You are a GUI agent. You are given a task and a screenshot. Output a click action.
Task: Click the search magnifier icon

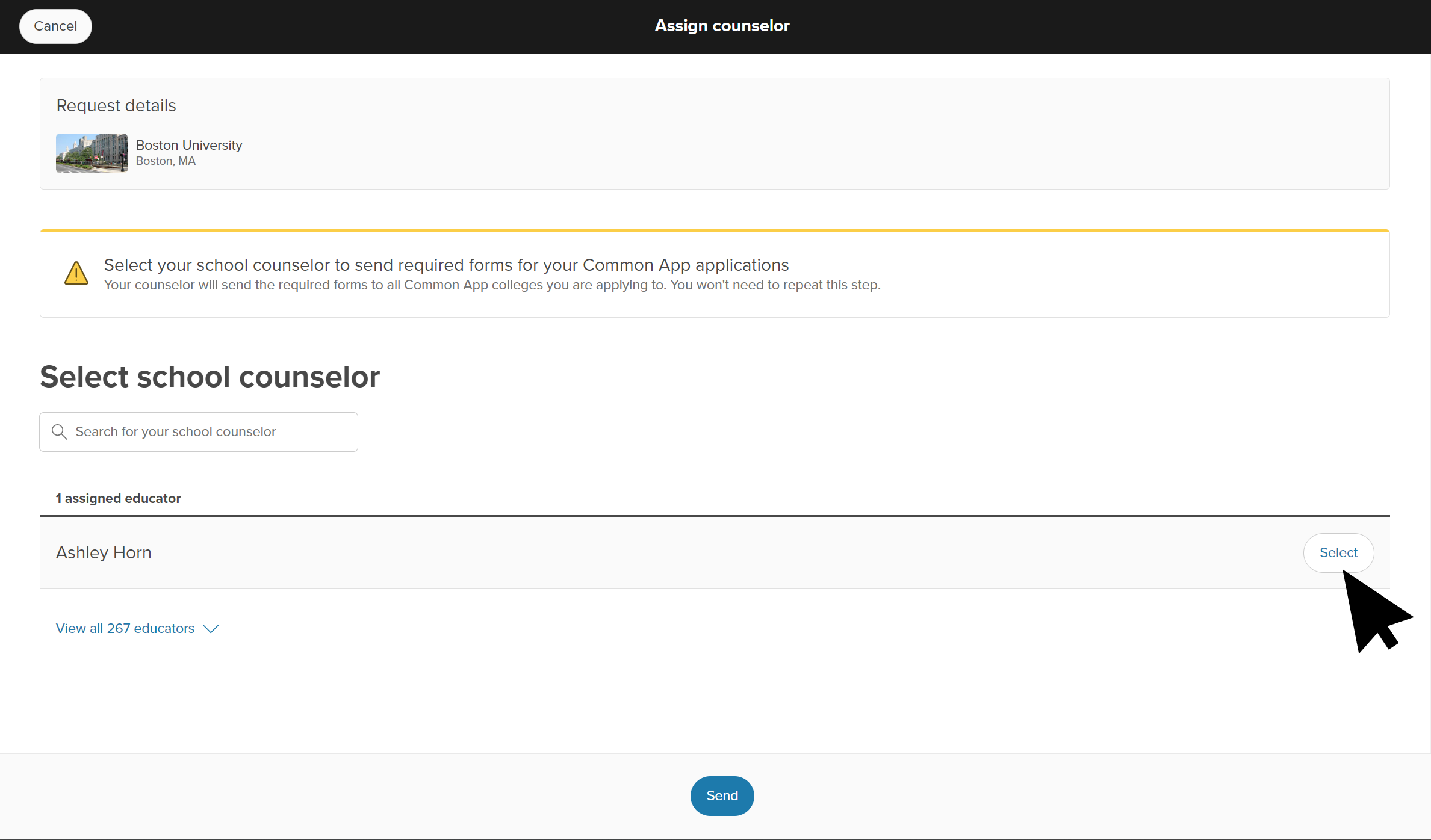click(x=60, y=431)
